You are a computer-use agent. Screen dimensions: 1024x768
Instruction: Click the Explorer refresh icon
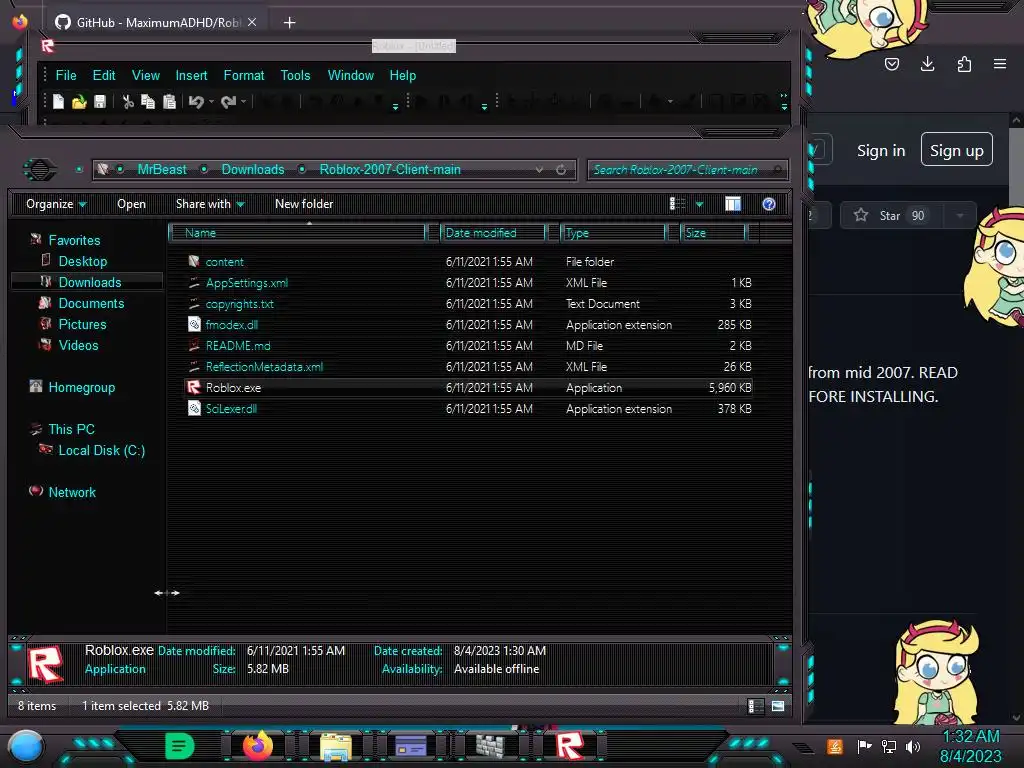tap(561, 170)
